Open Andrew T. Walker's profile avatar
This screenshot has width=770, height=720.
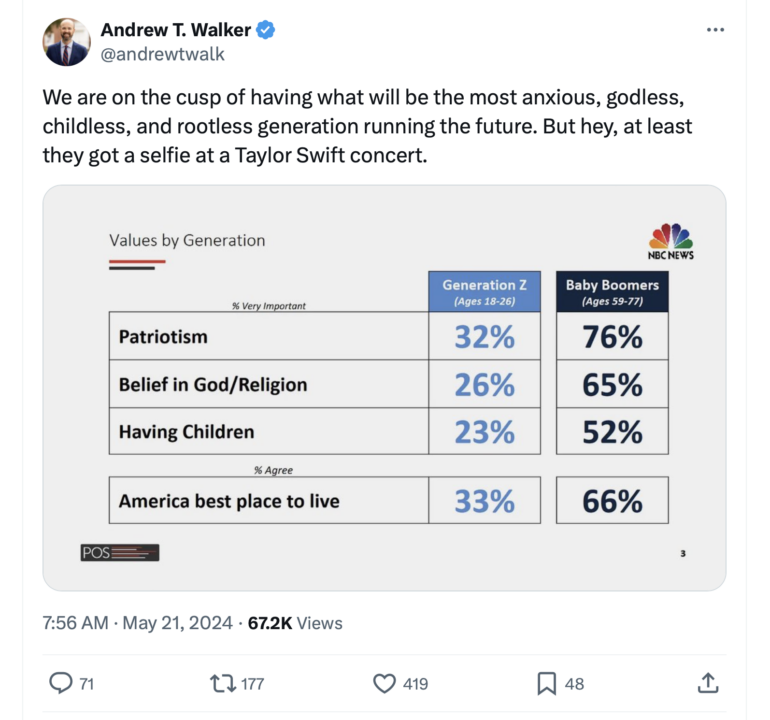[67, 42]
